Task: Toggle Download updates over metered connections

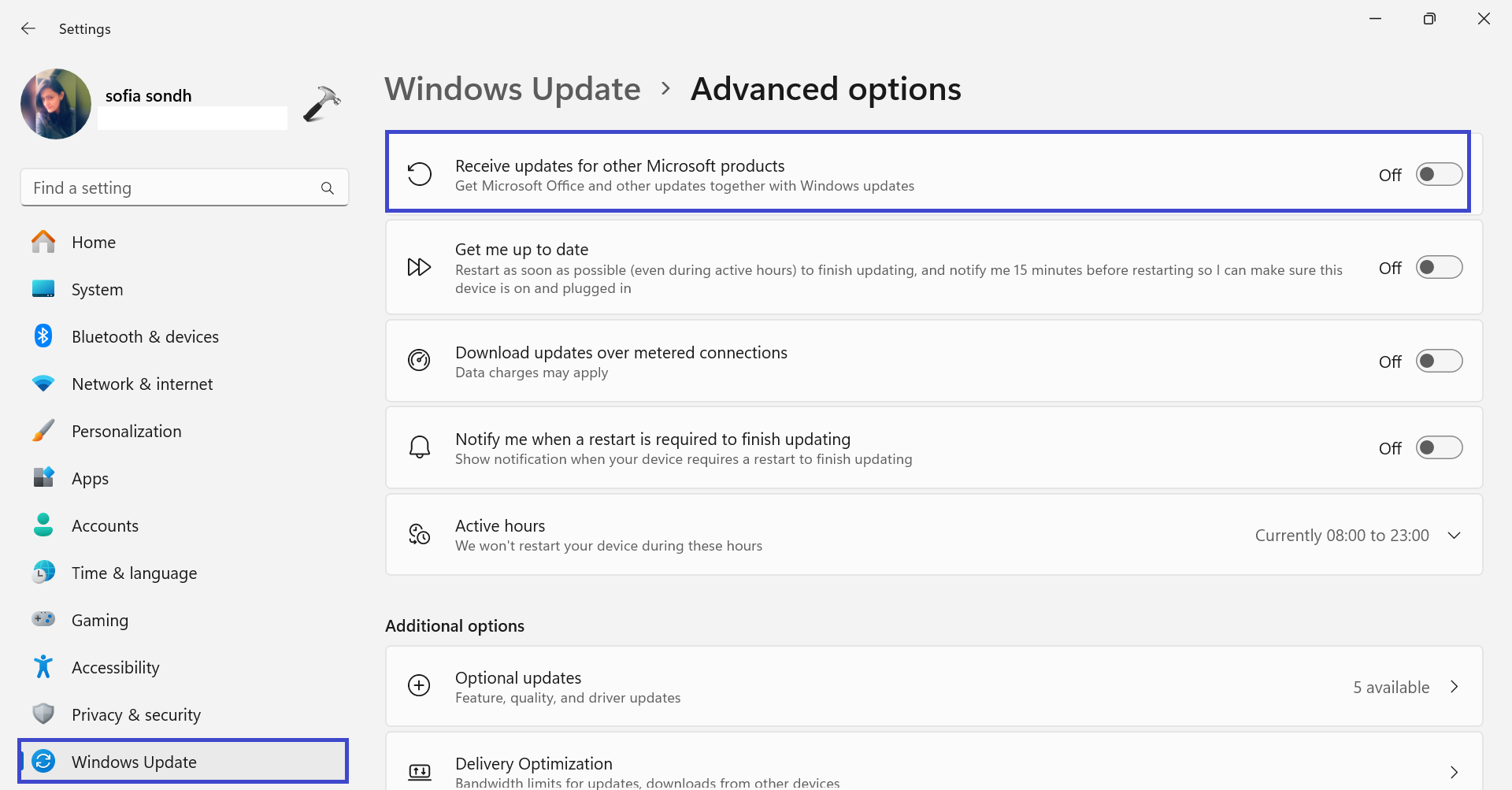Action: [x=1439, y=362]
